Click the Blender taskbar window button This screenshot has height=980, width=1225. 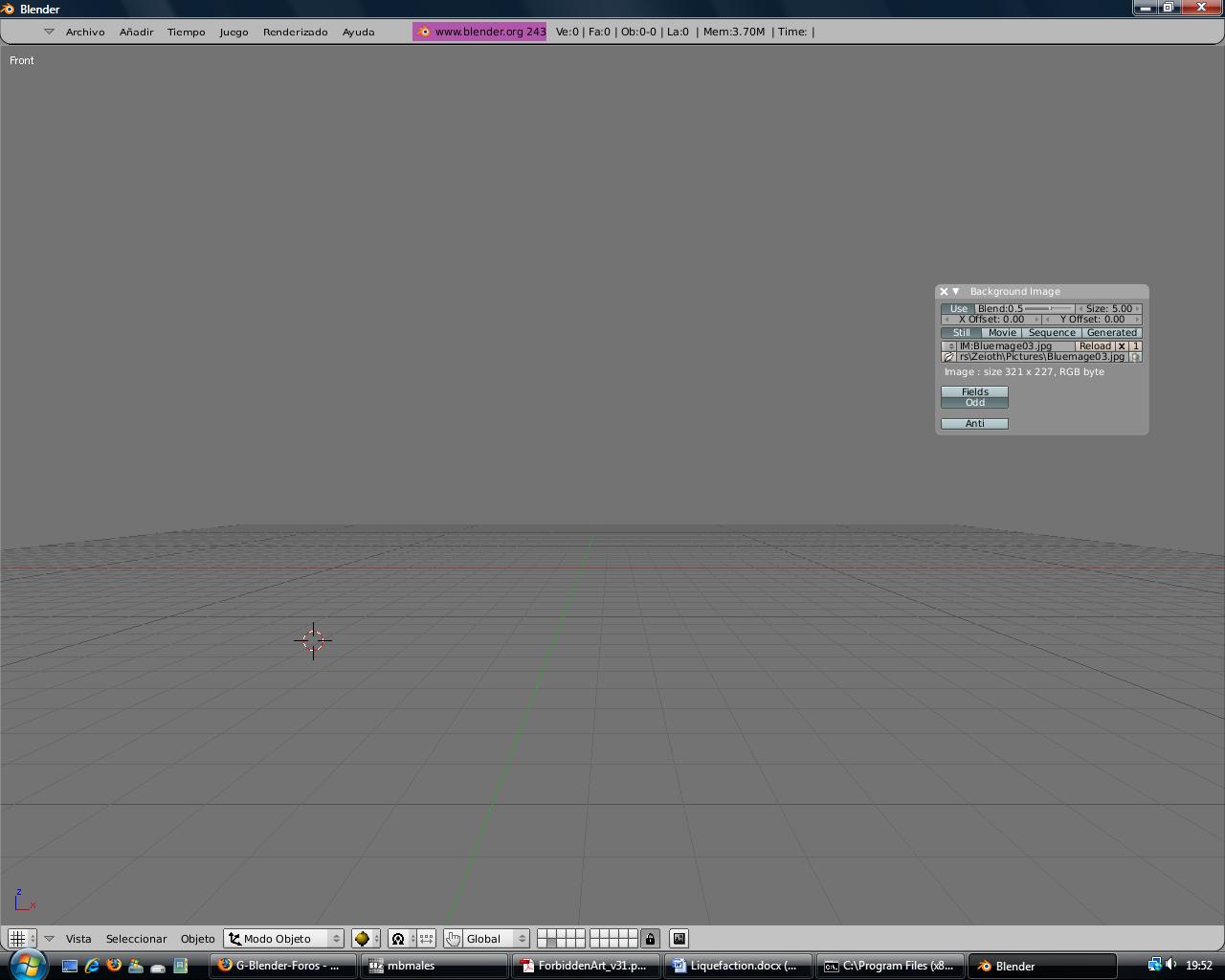coord(1042,966)
